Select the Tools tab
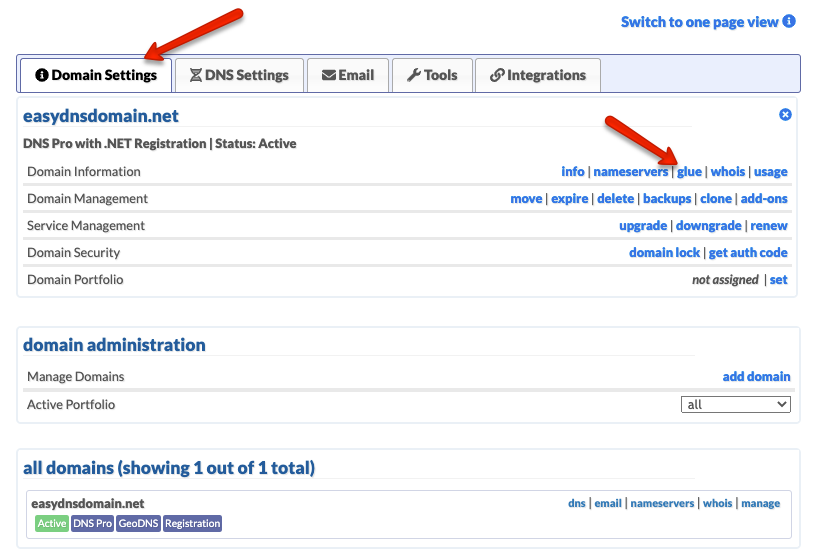 tap(432, 75)
